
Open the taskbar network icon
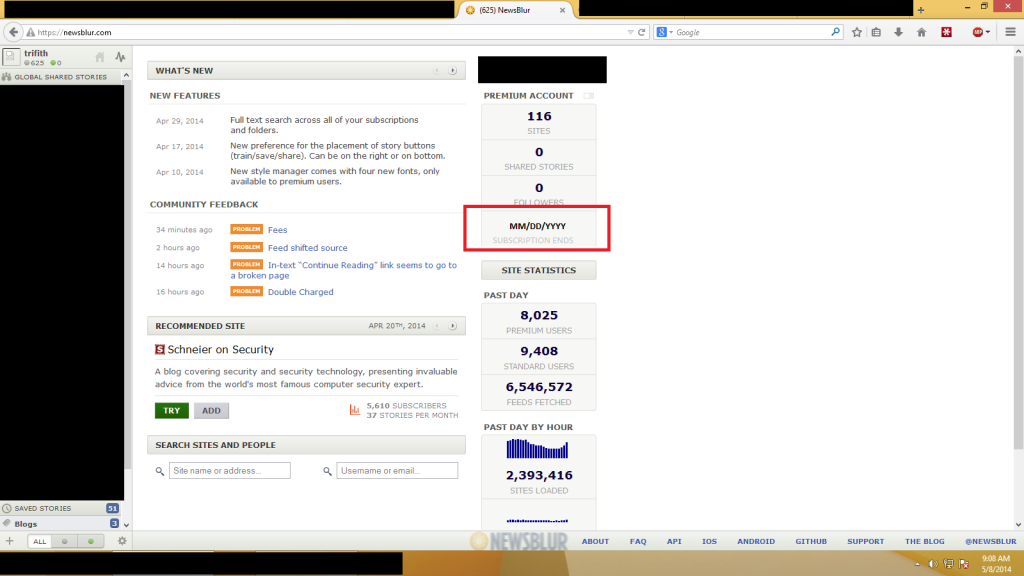tap(948, 564)
